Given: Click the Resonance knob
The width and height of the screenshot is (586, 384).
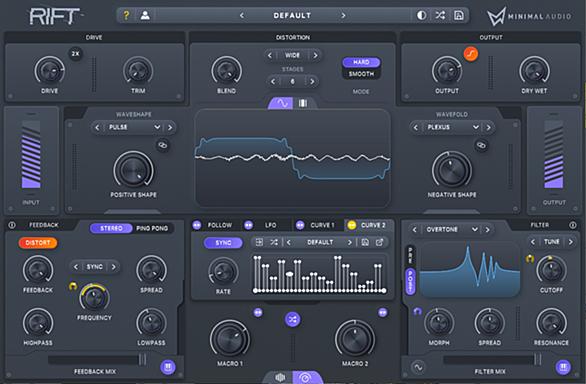Looking at the screenshot, I should point(551,323).
